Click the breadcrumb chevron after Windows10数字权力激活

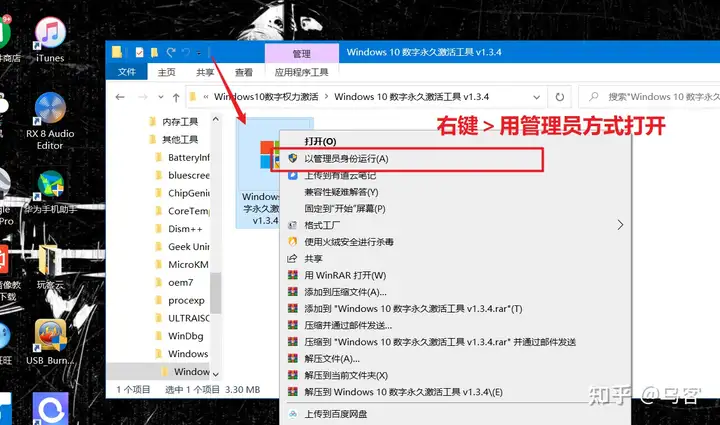click(x=326, y=97)
